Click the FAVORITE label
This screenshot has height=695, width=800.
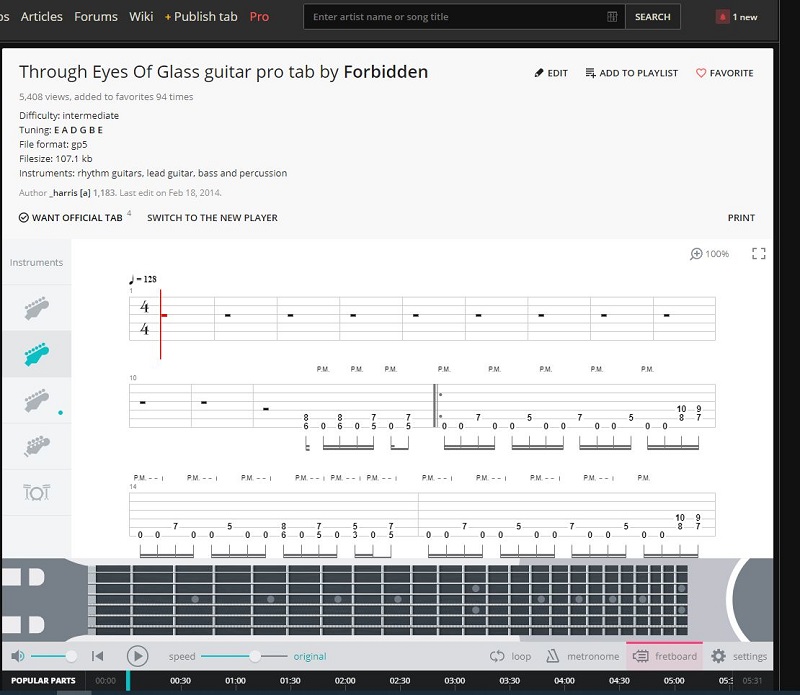(x=732, y=73)
